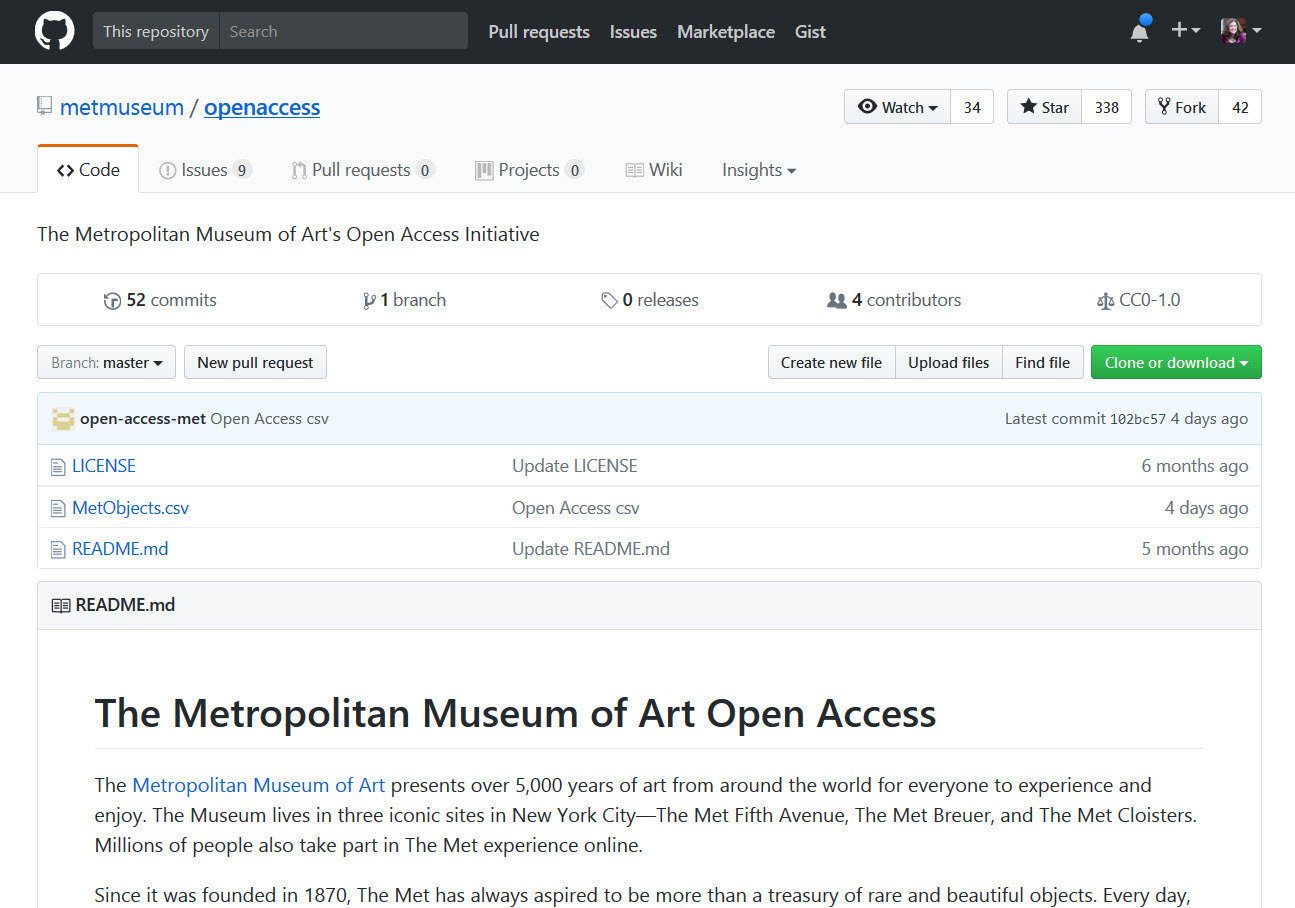Expand the Insights dropdown tab
The height and width of the screenshot is (908, 1295).
(759, 170)
